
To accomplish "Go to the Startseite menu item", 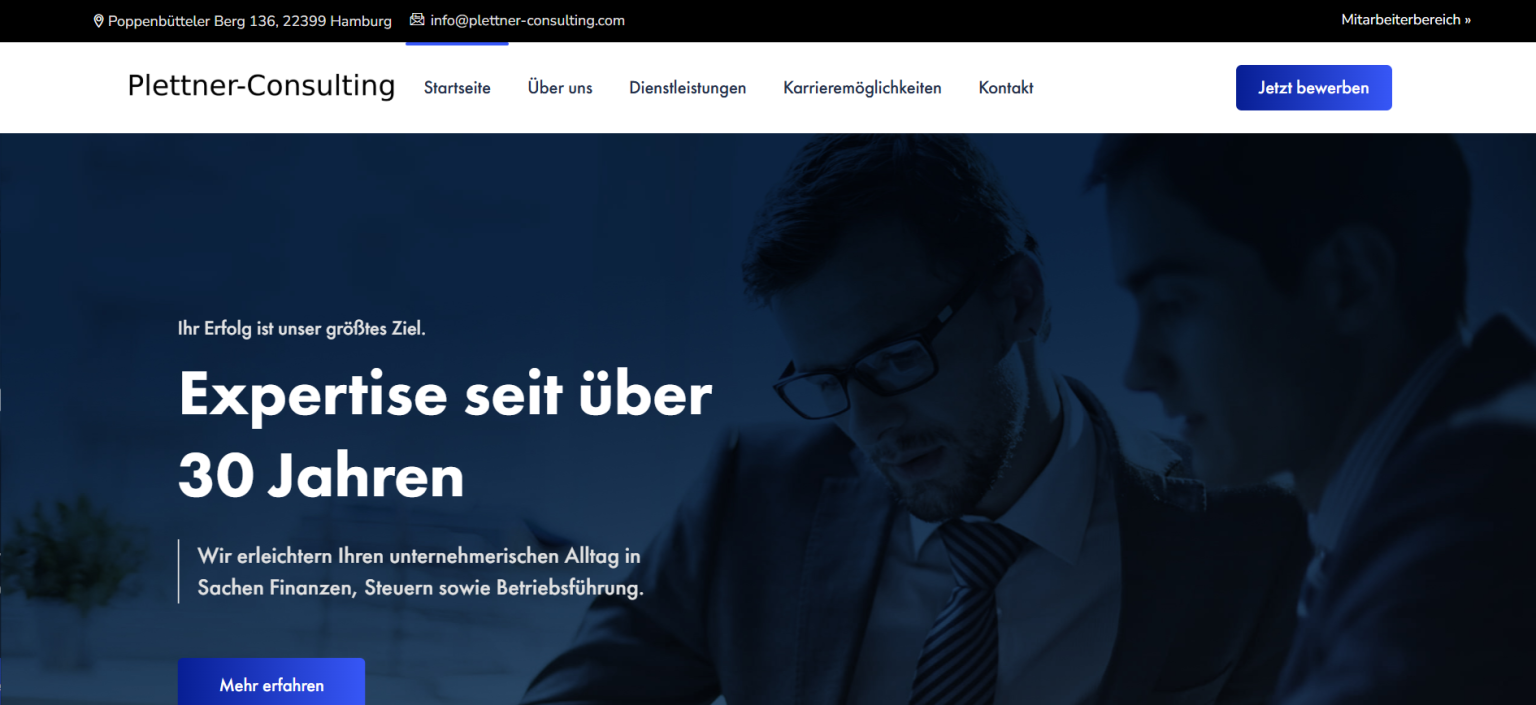I will tap(457, 88).
